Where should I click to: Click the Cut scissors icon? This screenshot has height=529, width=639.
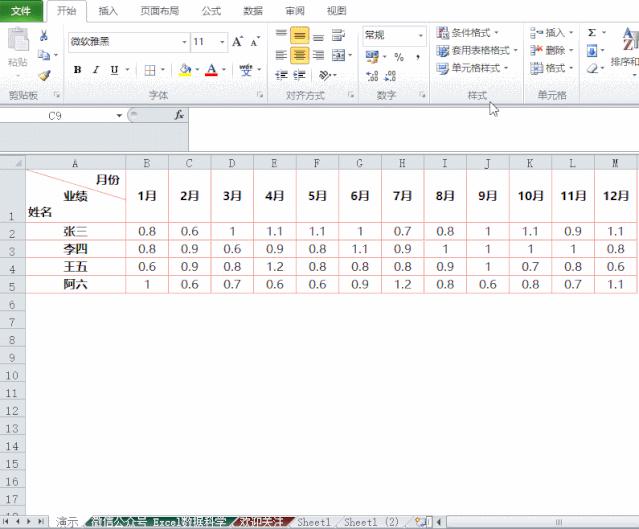tap(44, 35)
